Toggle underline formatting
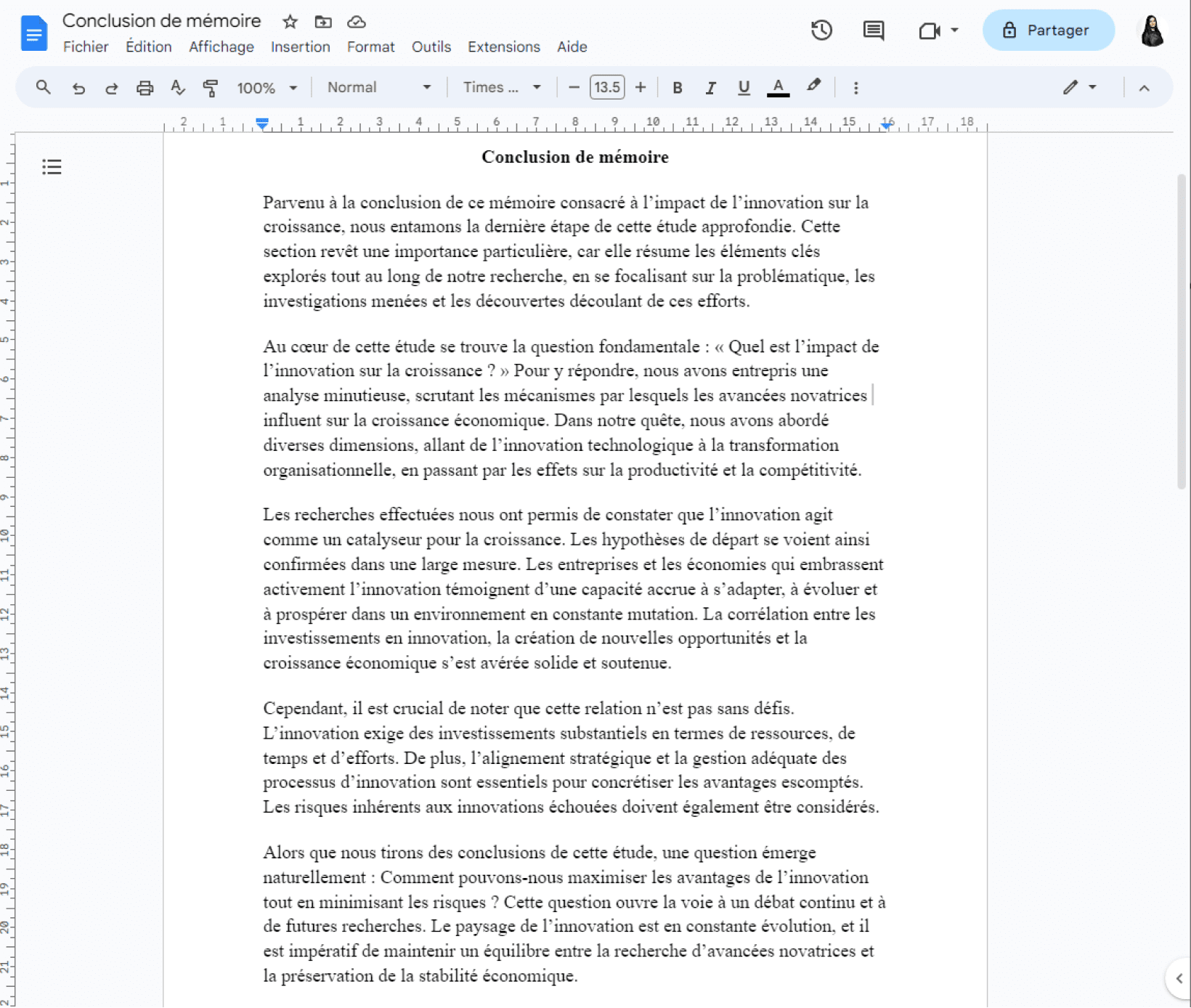Viewport: 1191px width, 1008px height. [x=743, y=87]
